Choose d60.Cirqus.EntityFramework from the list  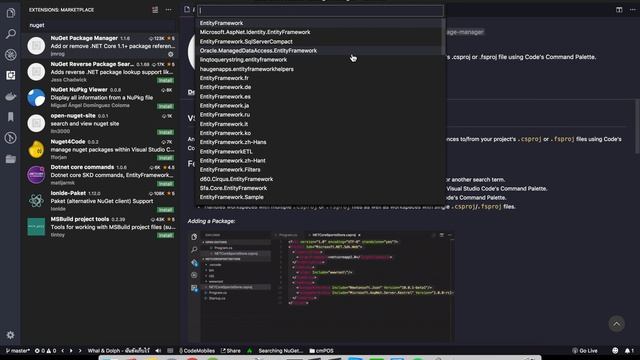[319, 179]
